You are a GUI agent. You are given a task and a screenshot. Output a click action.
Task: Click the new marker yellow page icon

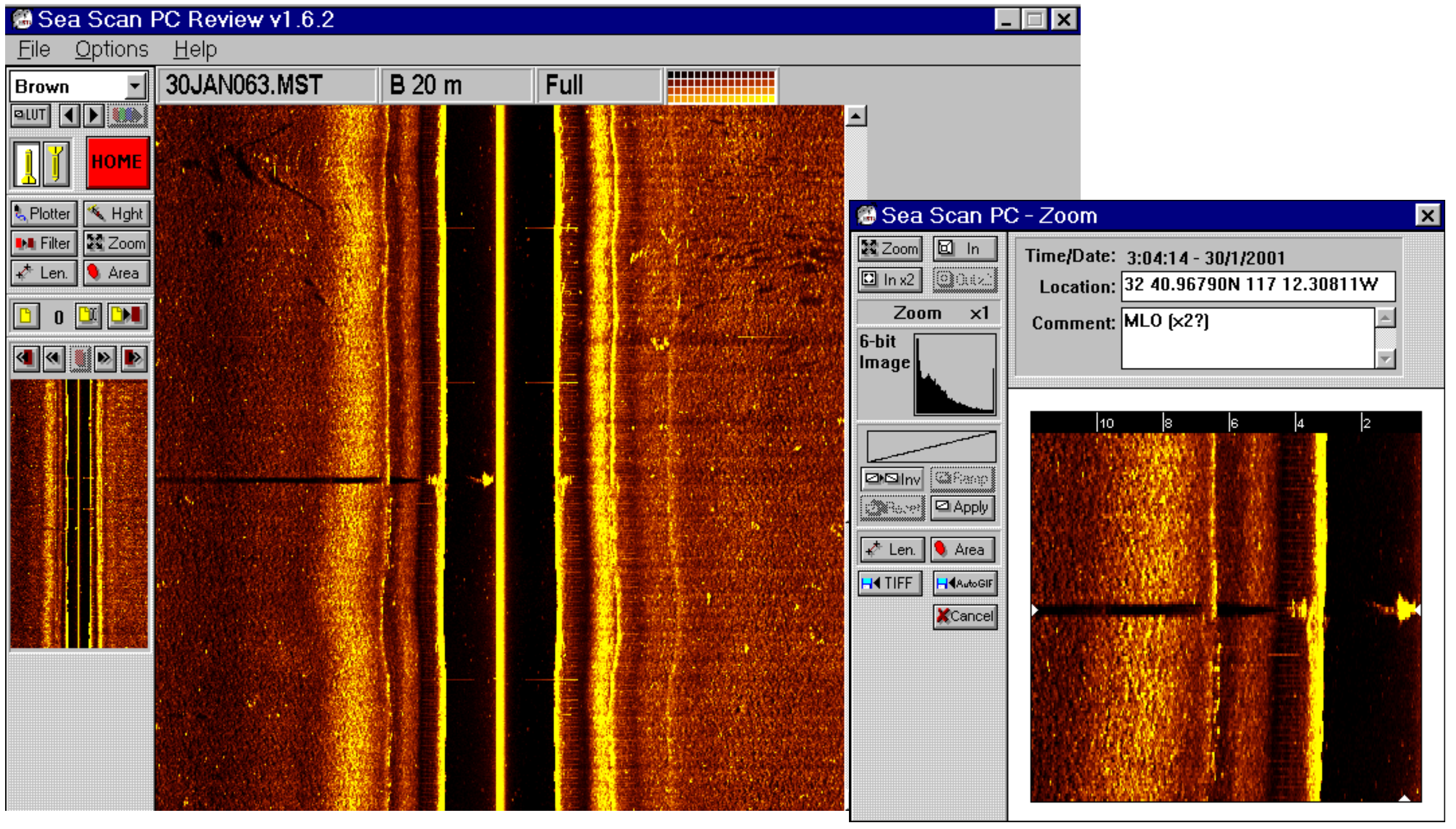[26, 316]
